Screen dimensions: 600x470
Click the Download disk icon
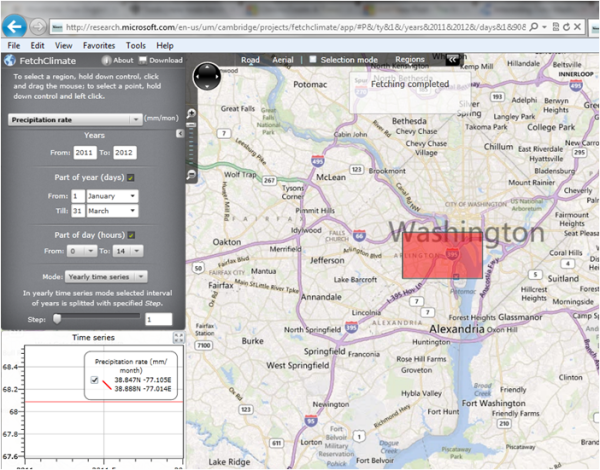[143, 60]
